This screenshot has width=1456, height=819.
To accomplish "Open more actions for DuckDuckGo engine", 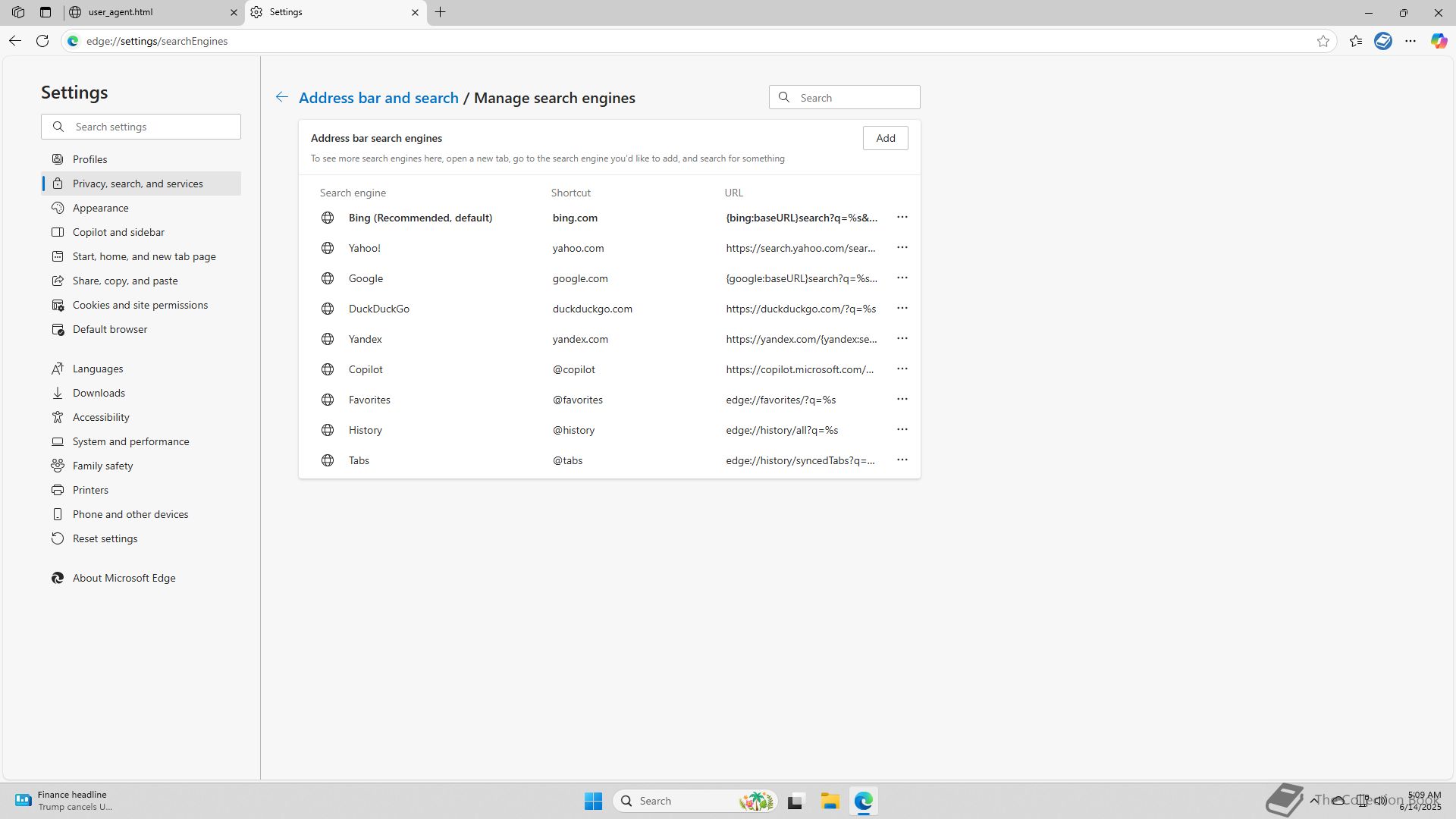I will (902, 309).
